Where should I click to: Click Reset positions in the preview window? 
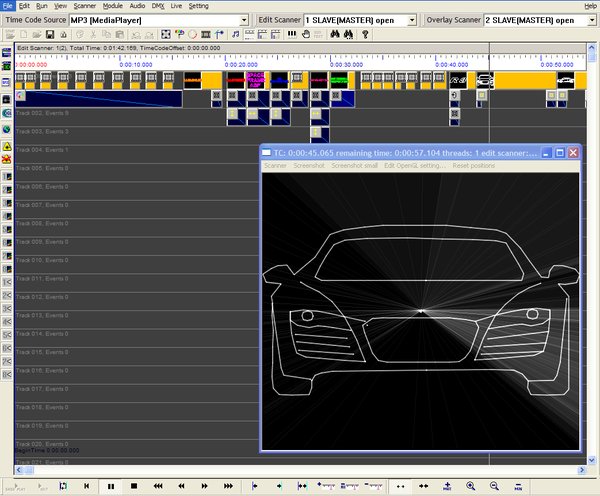[x=473, y=165]
